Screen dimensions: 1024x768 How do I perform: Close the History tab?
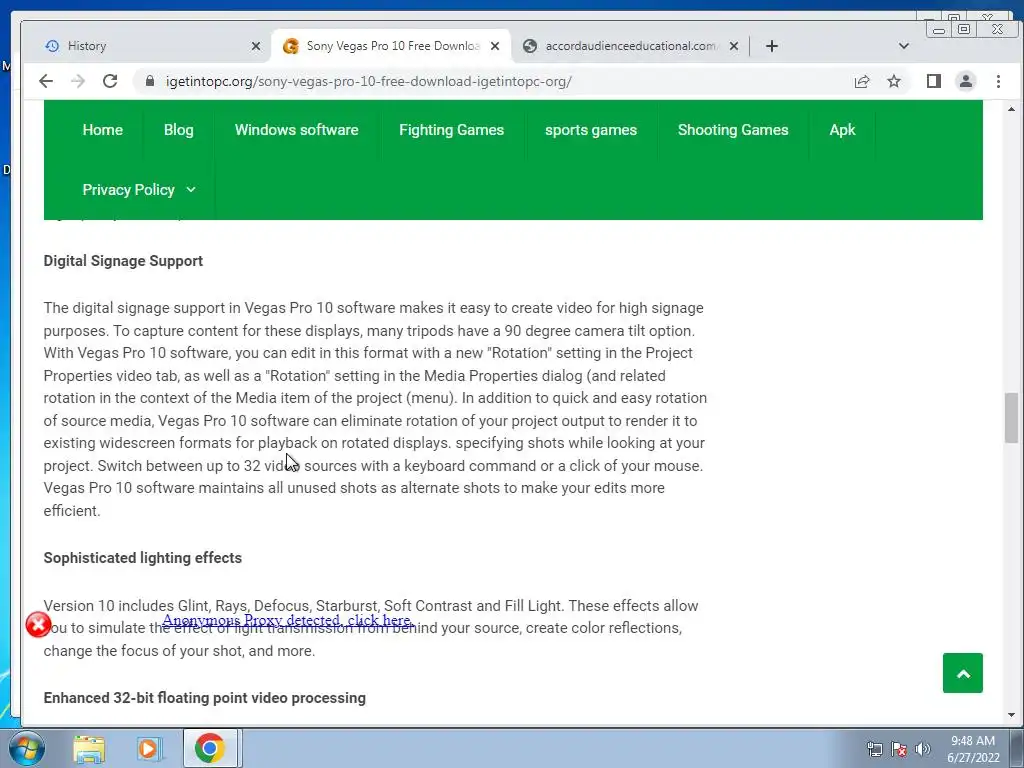[x=256, y=46]
